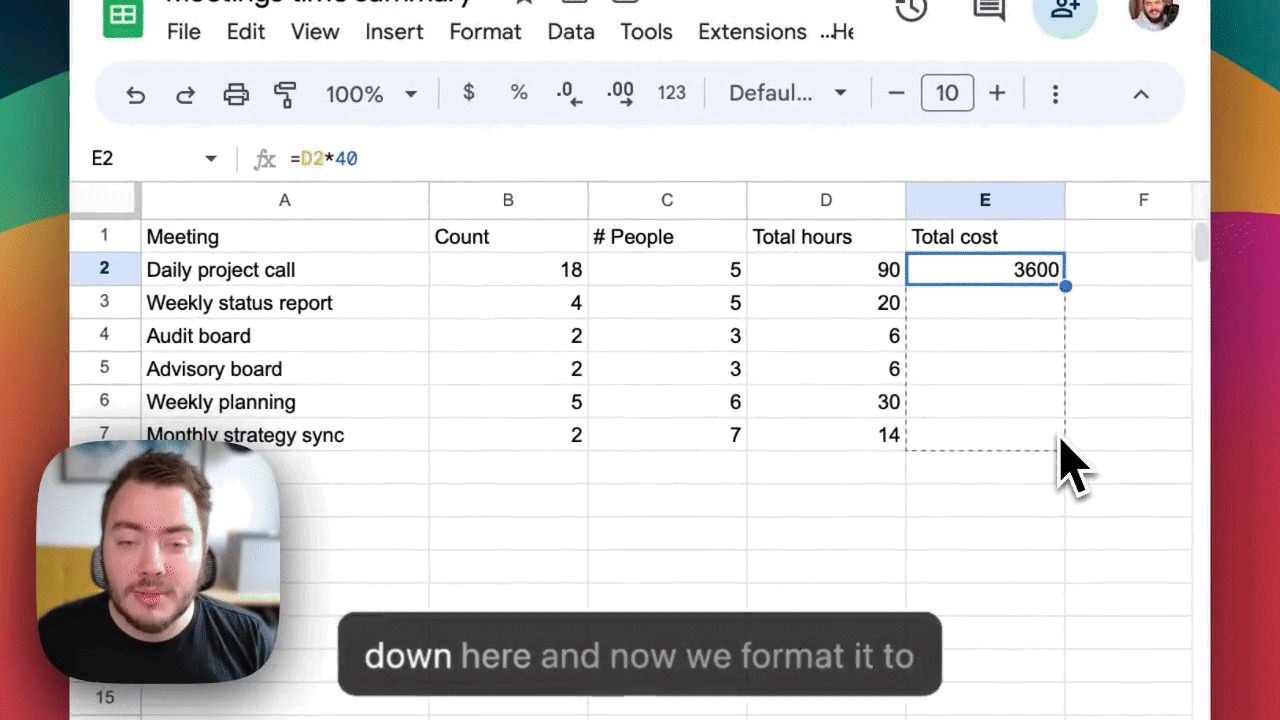Collapse the toolbar with the up chevron
This screenshot has height=720, width=1280.
click(x=1140, y=94)
